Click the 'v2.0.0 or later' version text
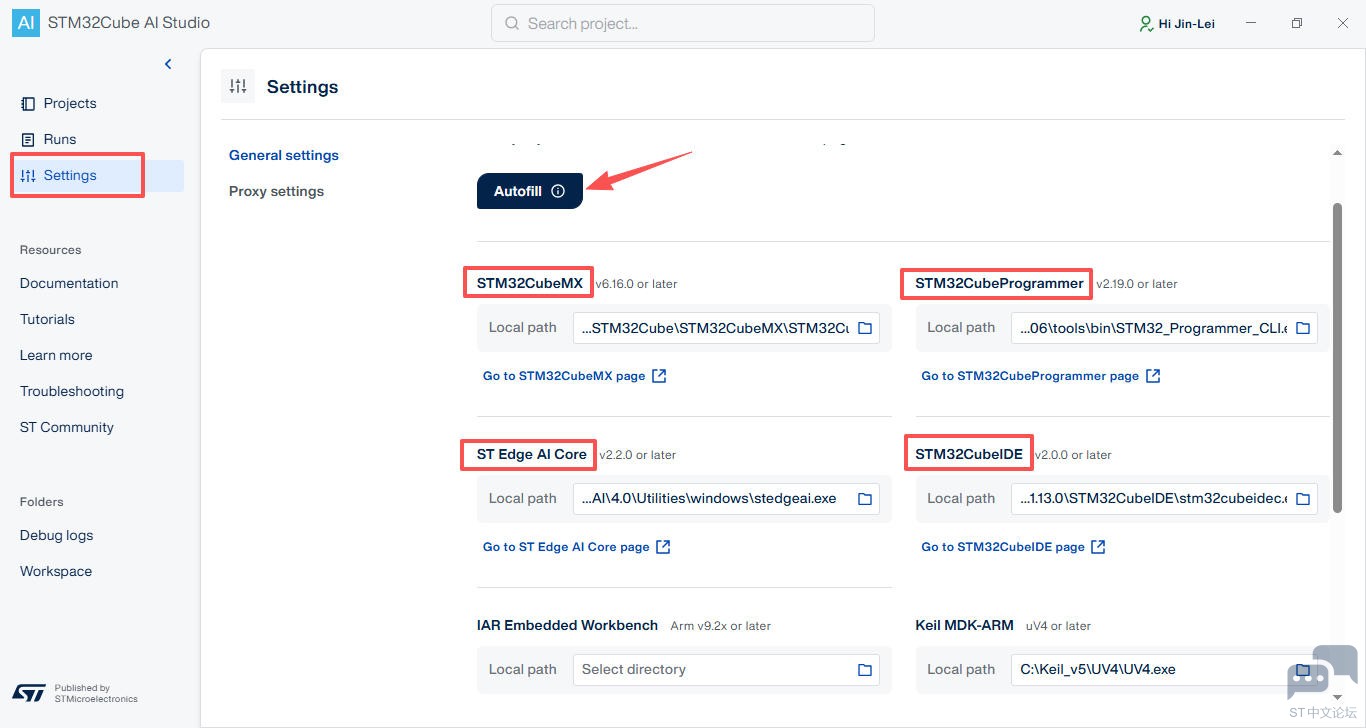Viewport: 1366px width, 728px height. [1073, 455]
